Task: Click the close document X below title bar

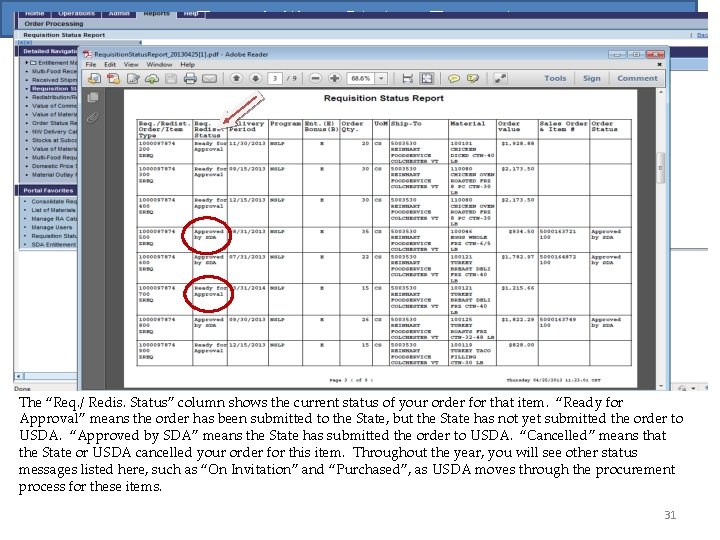Action: 659,65
